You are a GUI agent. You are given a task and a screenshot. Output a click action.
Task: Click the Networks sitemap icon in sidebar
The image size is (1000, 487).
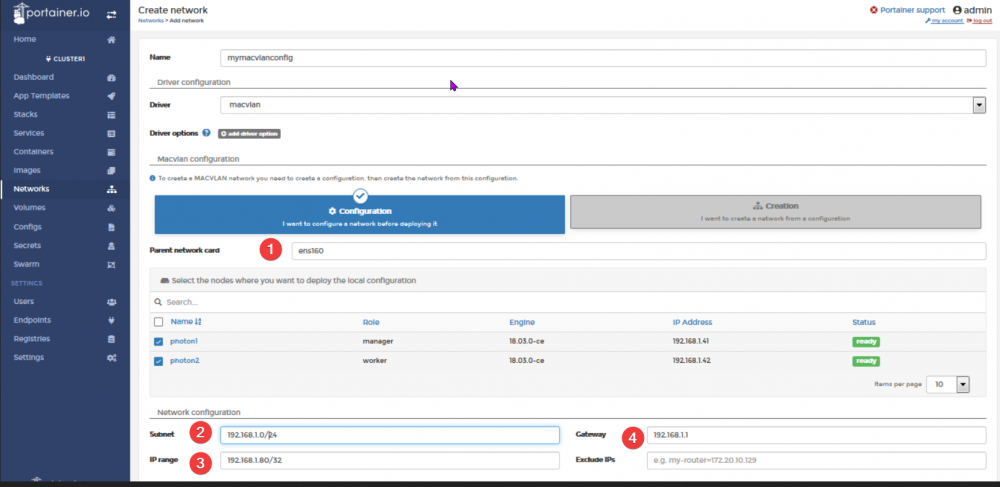(111, 189)
